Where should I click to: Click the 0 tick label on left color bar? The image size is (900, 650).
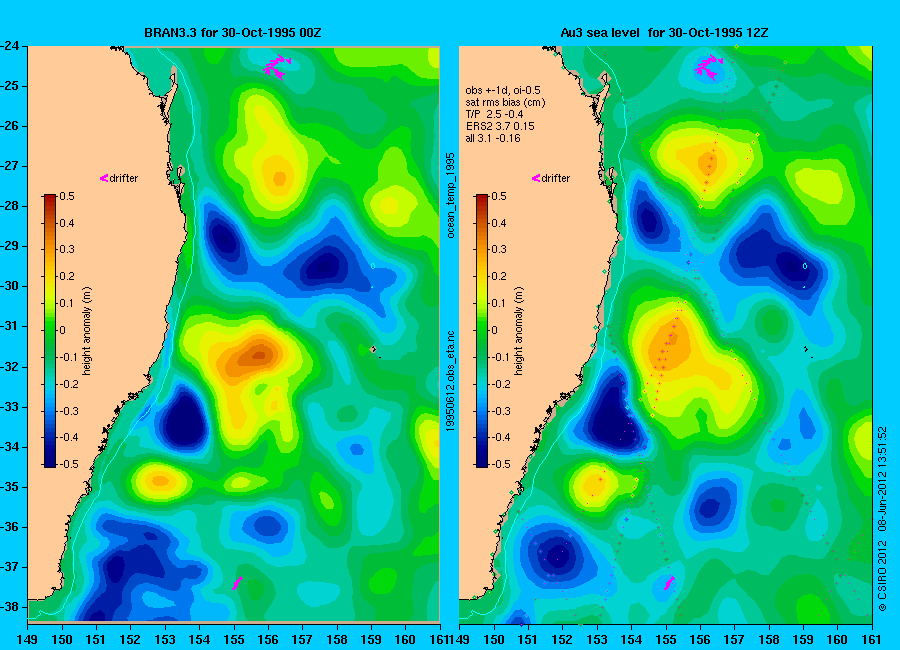63,330
